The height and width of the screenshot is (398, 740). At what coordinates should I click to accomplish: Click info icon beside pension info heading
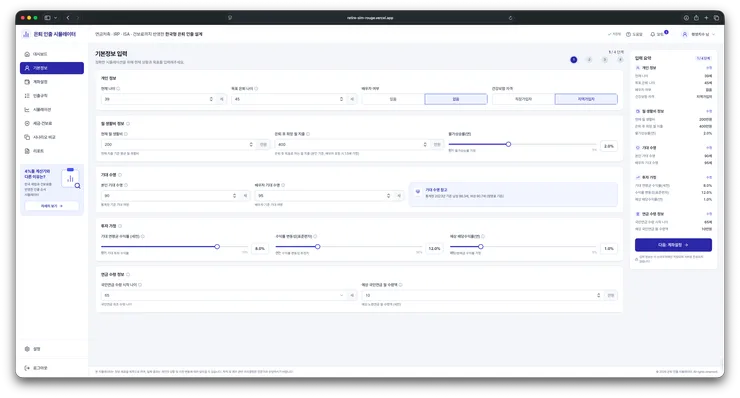[x=128, y=274]
